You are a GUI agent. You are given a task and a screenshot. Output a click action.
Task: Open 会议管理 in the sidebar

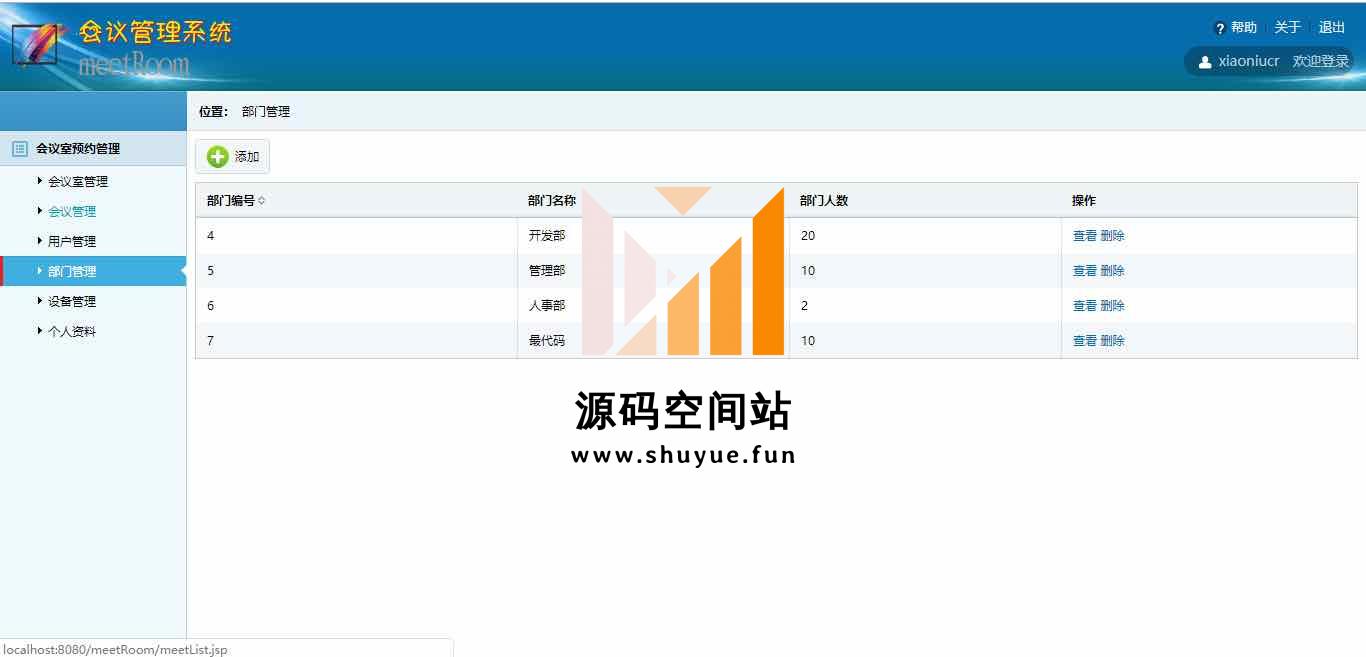click(x=72, y=212)
